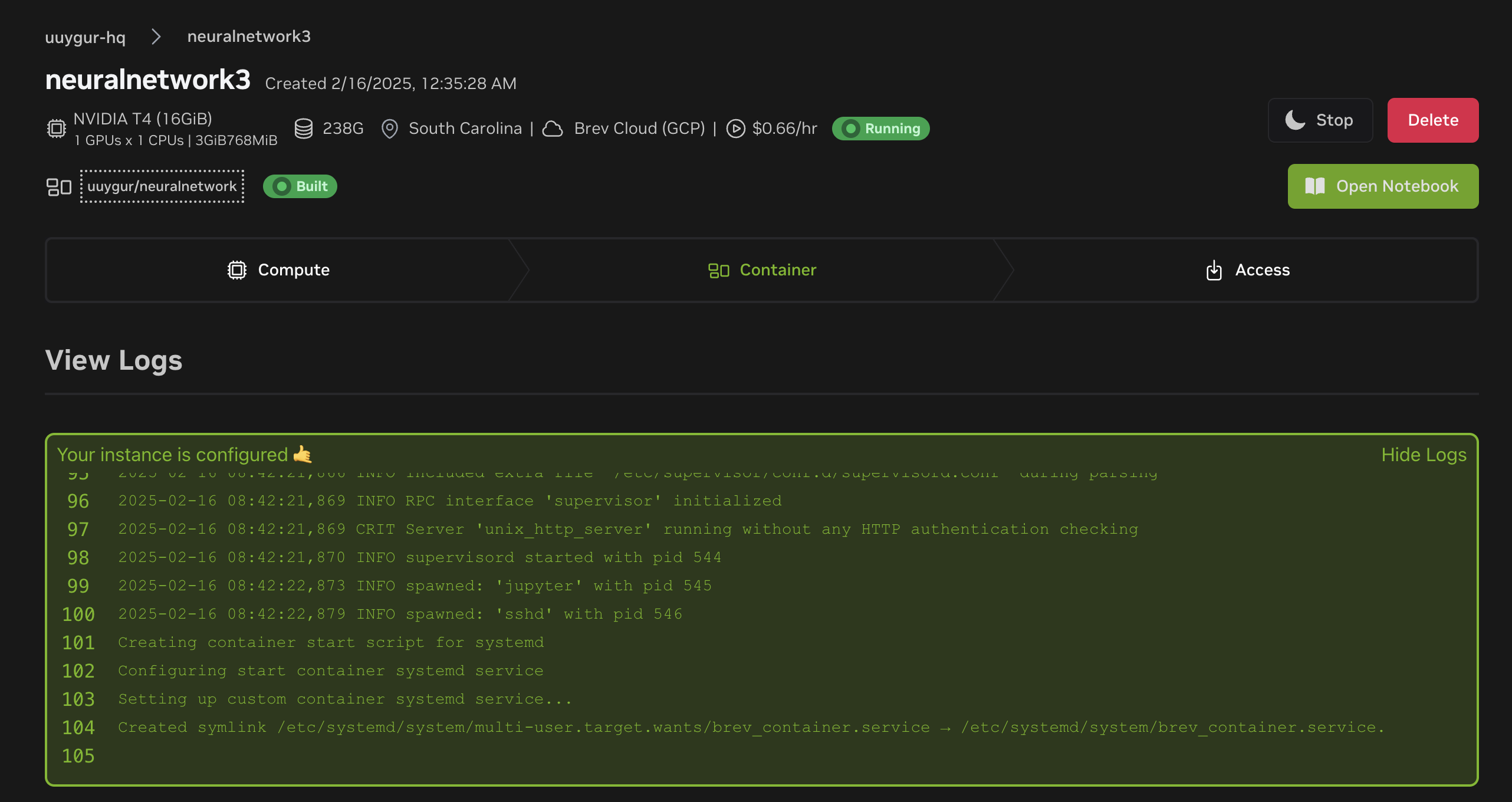
Task: Click the container layout icon beside uuygur/neuralnetwork
Action: tap(59, 187)
